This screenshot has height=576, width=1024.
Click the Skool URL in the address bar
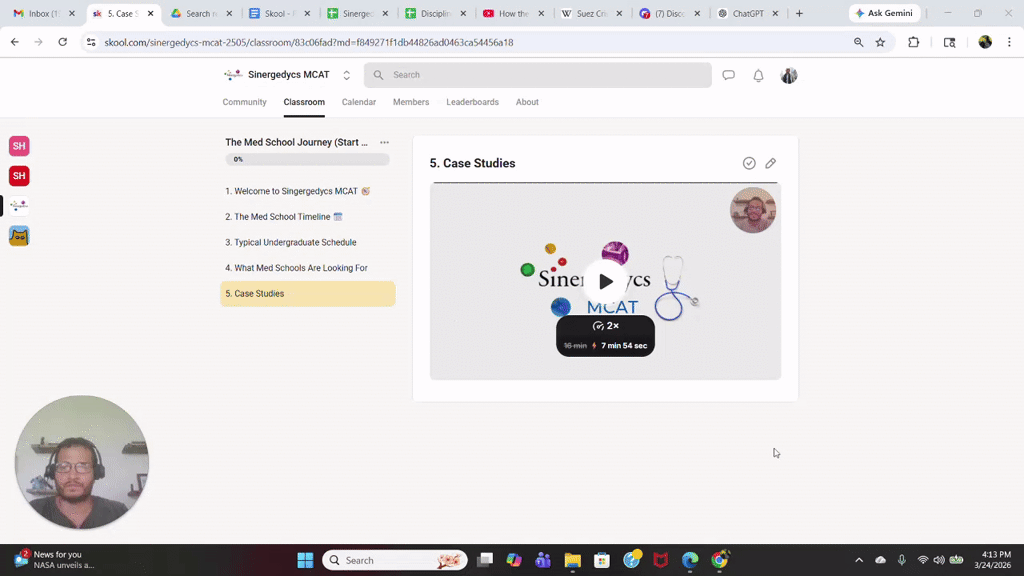click(x=309, y=42)
